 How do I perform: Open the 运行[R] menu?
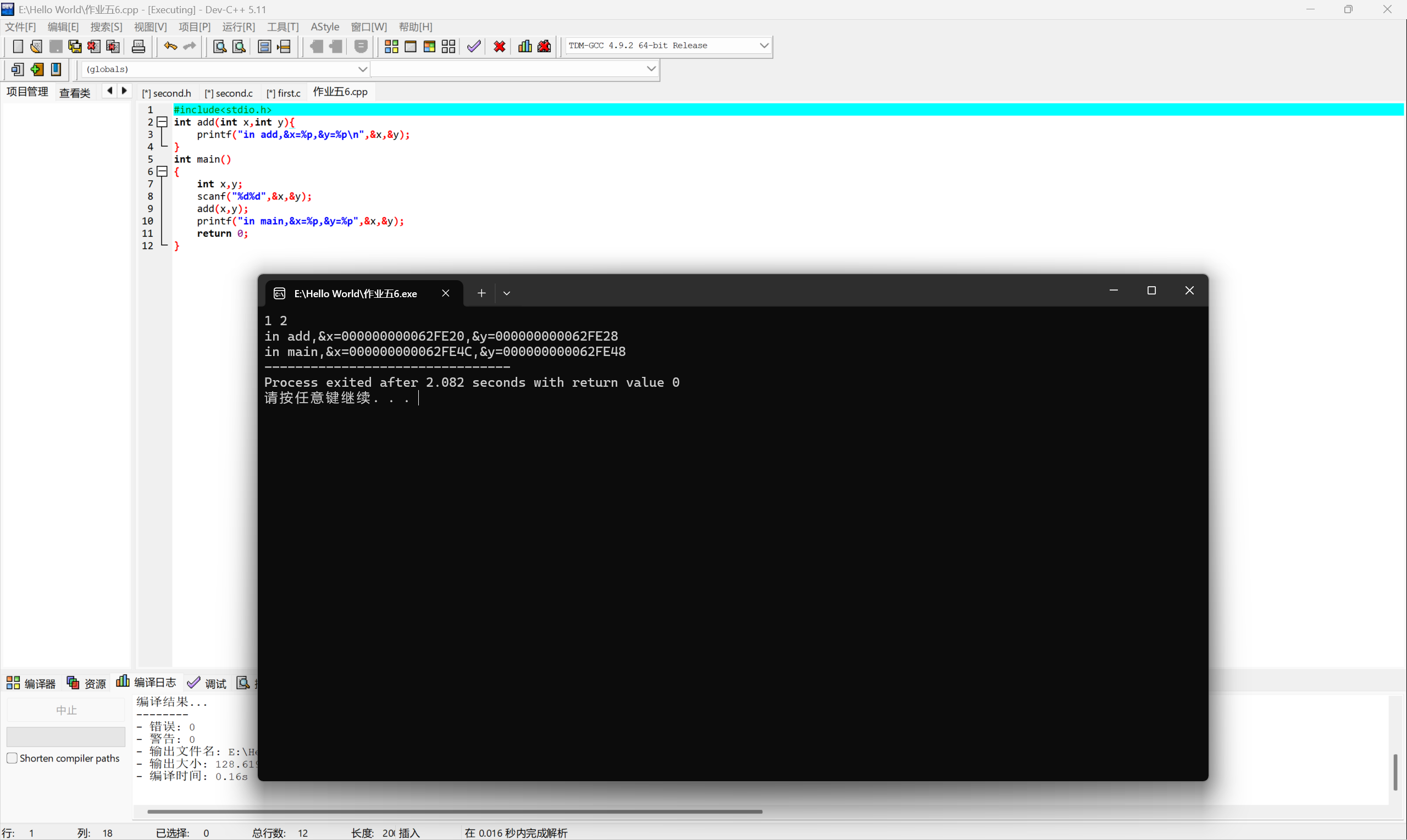tap(239, 26)
